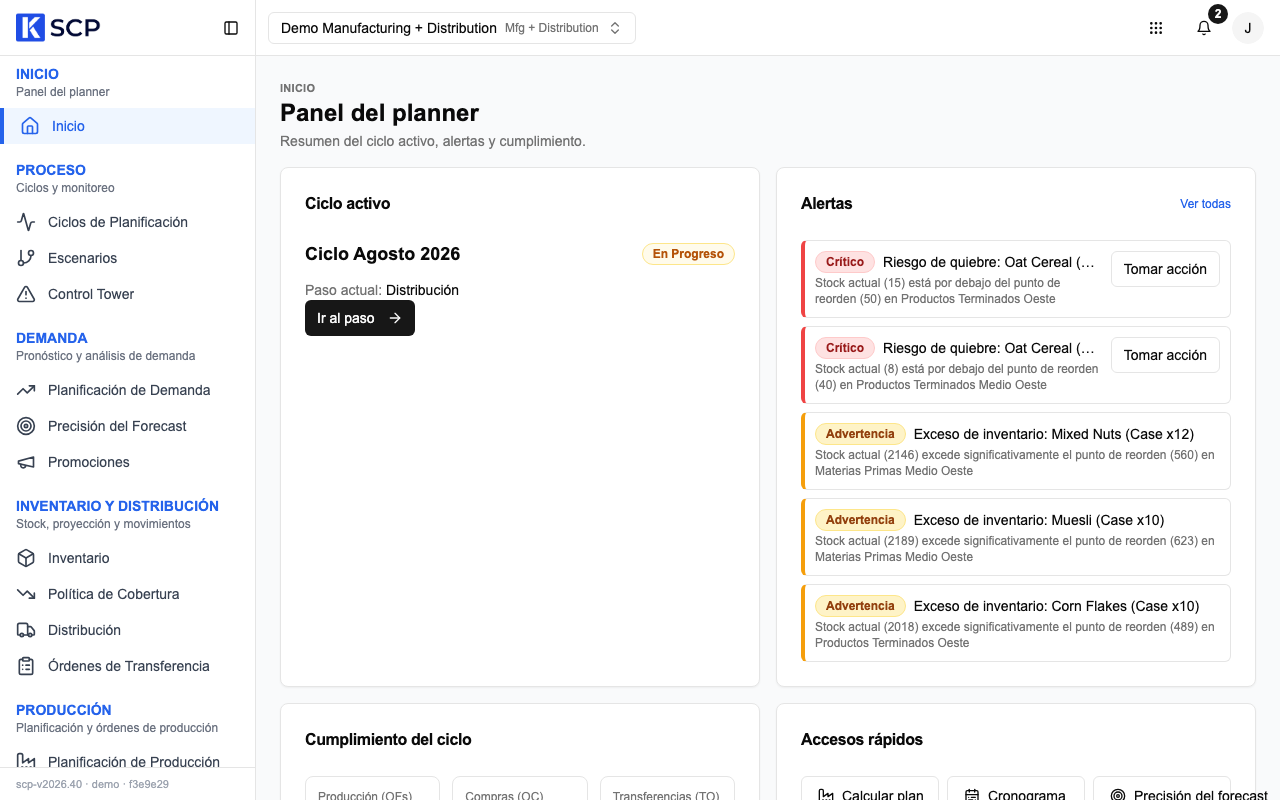The image size is (1280, 800).
Task: Open Precisión del Forecast in the sidebar
Action: pyautogui.click(x=128, y=426)
